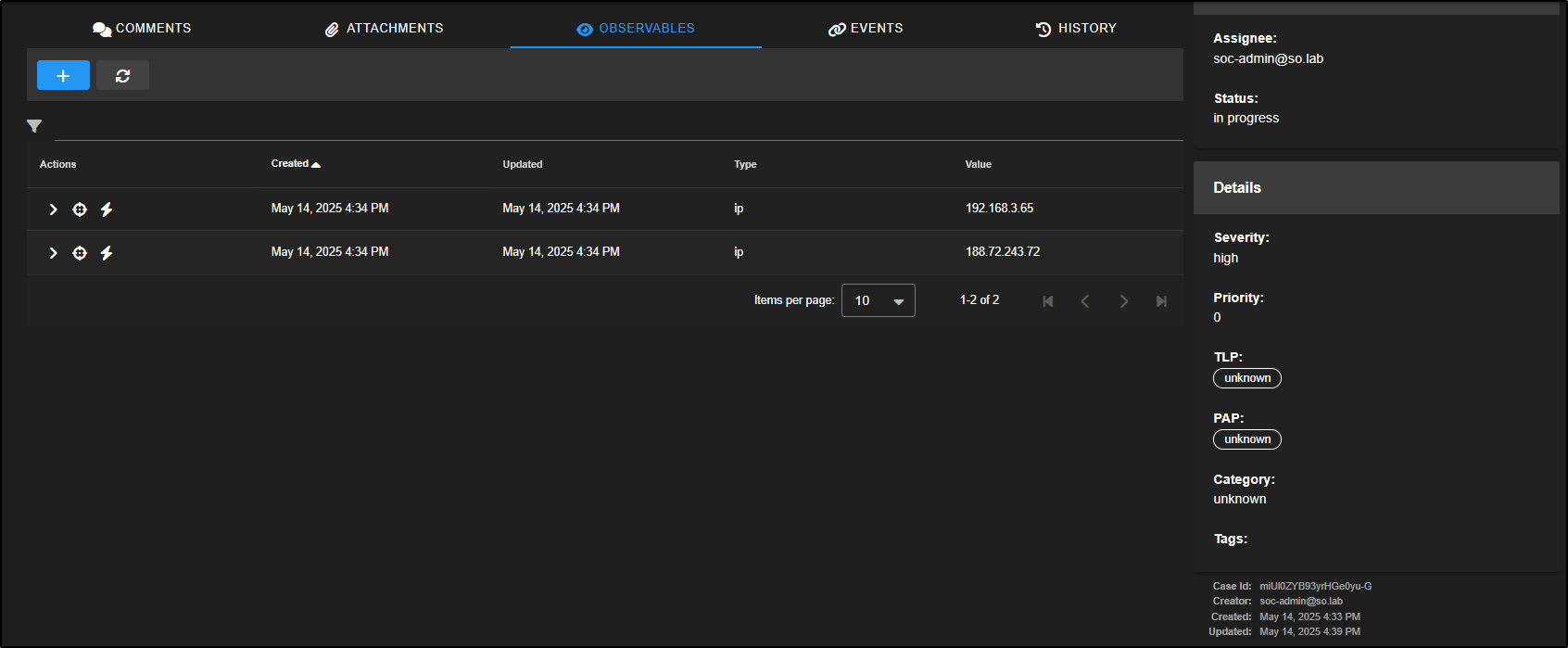Go to previous page of observables
The width and height of the screenshot is (1568, 648).
point(1085,301)
